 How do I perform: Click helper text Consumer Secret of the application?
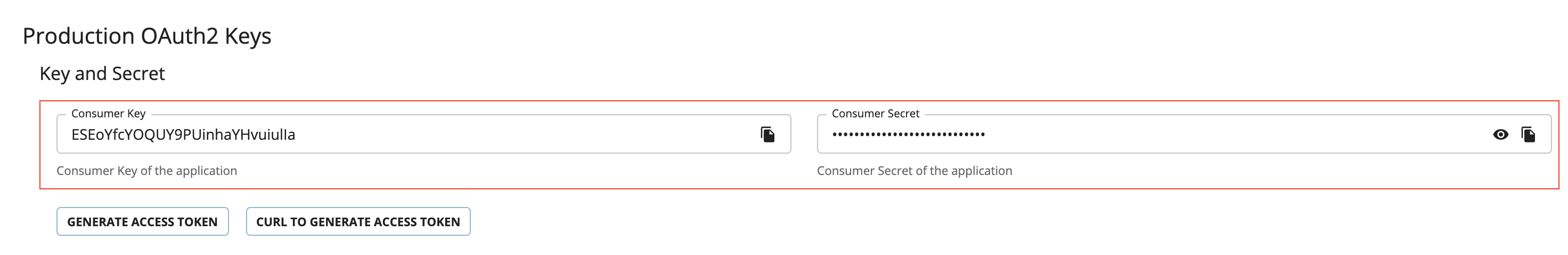pyautogui.click(x=914, y=171)
